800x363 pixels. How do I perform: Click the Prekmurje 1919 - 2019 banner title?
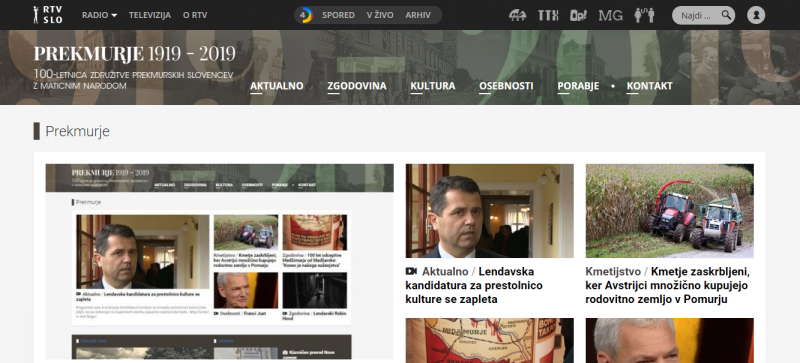[135, 54]
